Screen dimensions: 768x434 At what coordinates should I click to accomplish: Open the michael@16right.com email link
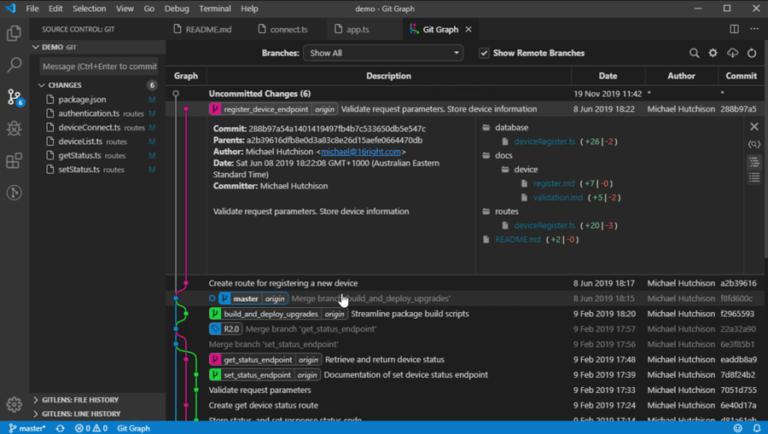(x=361, y=152)
